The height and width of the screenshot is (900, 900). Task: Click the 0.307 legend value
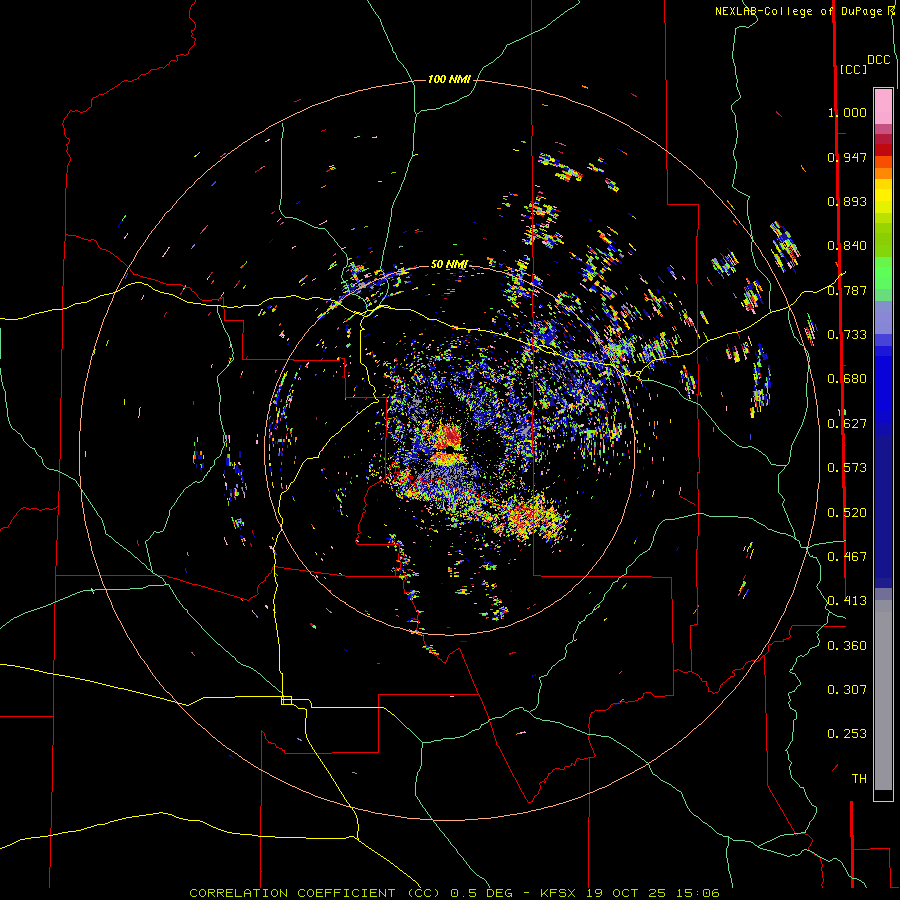click(847, 690)
